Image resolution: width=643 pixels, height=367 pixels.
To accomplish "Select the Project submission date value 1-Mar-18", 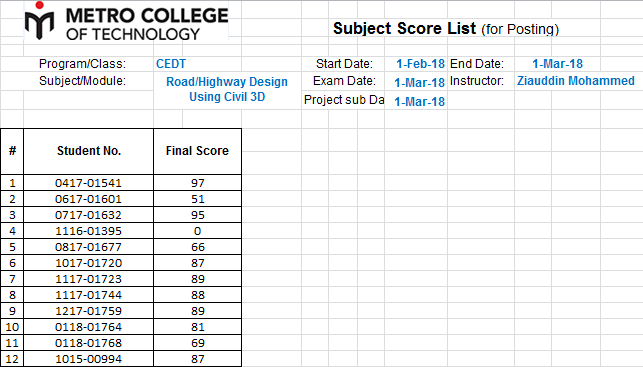I will point(420,102).
